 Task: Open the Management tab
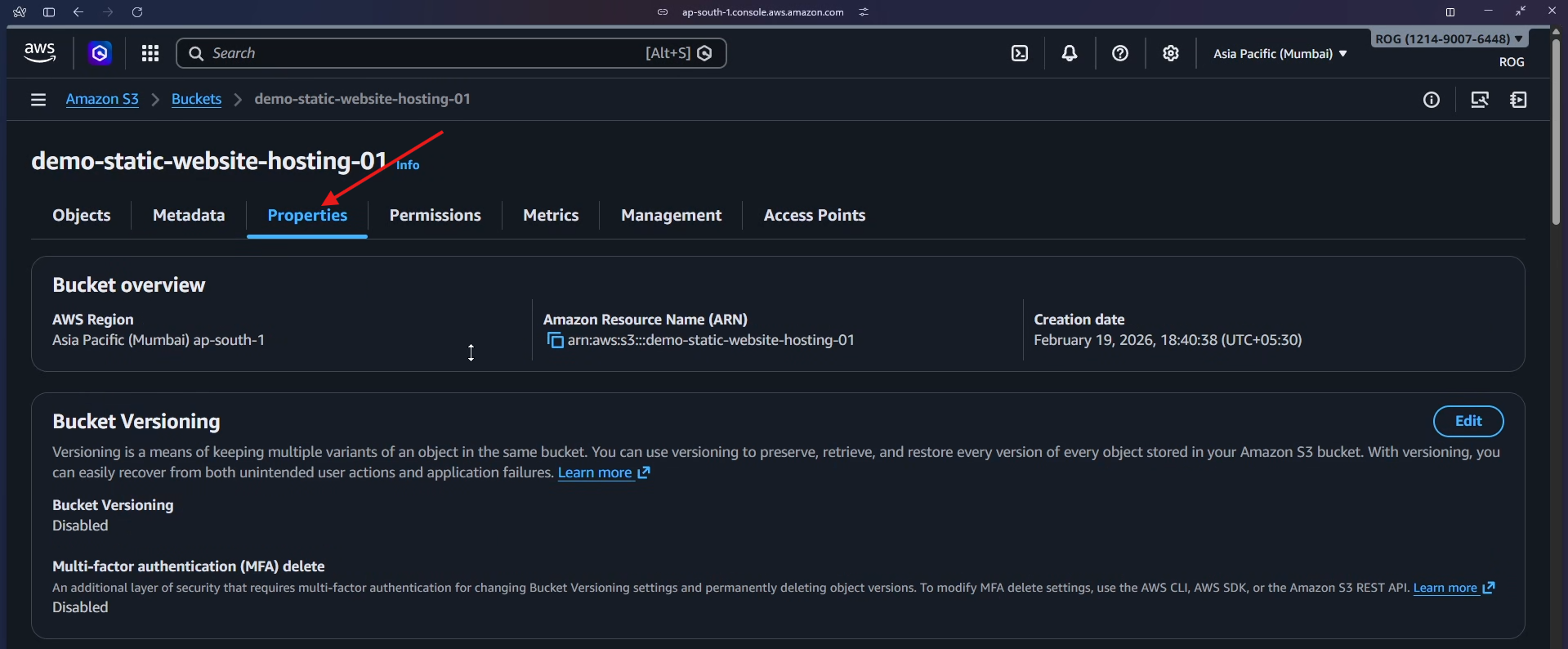671,215
